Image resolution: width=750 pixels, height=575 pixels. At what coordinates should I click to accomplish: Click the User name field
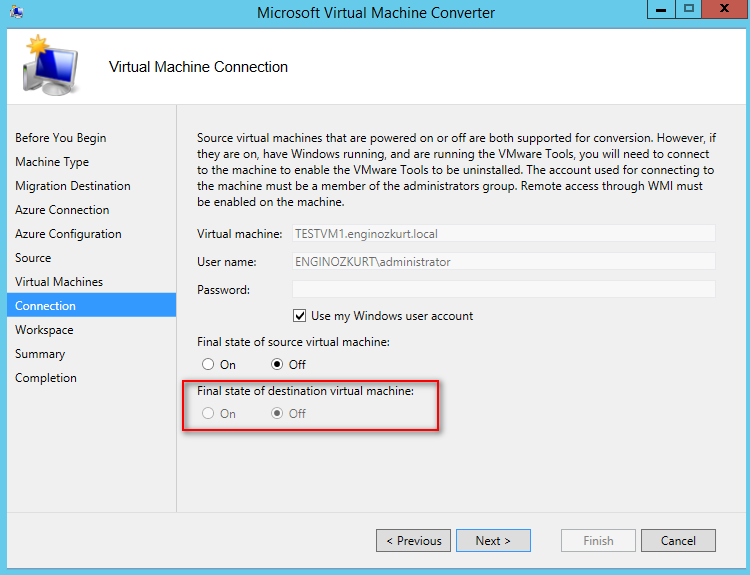[x=504, y=262]
